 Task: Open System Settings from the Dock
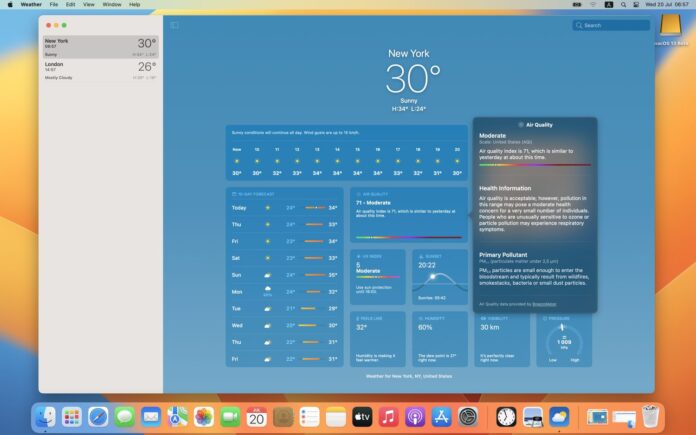[x=468, y=417]
